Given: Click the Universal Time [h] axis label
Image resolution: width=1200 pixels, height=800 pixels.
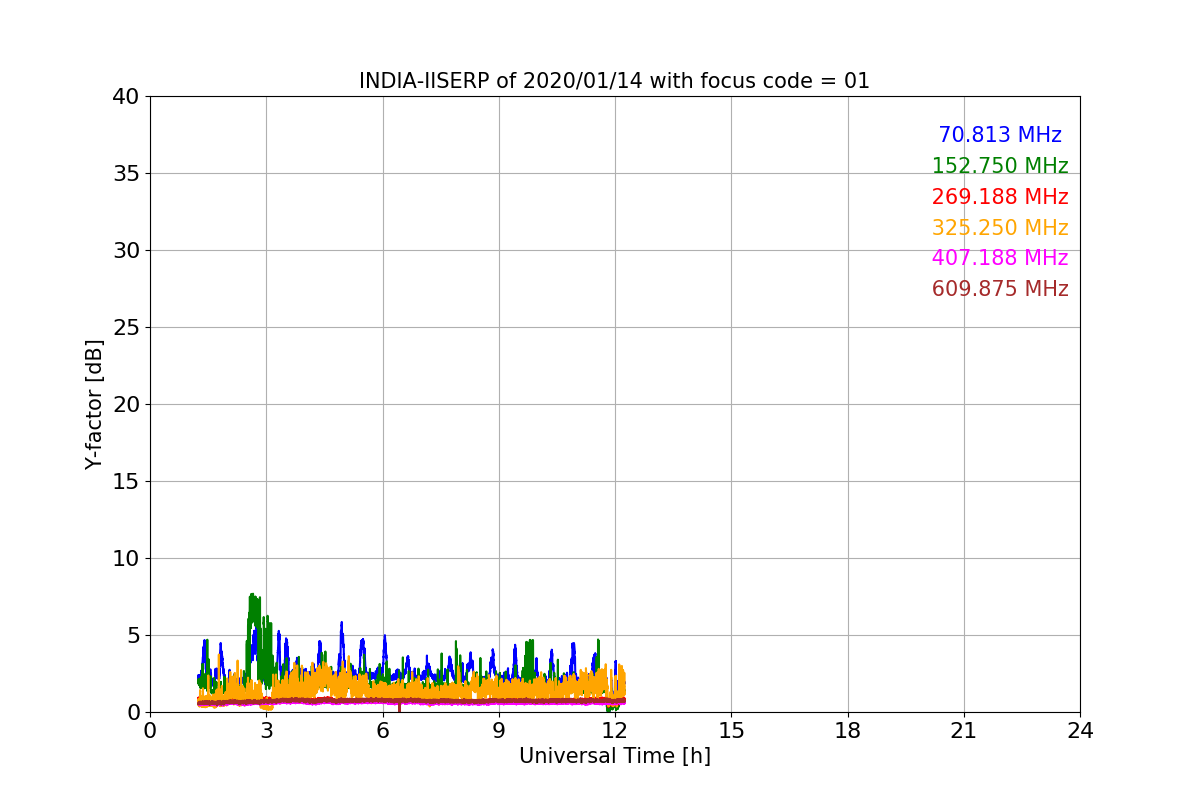Looking at the screenshot, I should (614, 756).
